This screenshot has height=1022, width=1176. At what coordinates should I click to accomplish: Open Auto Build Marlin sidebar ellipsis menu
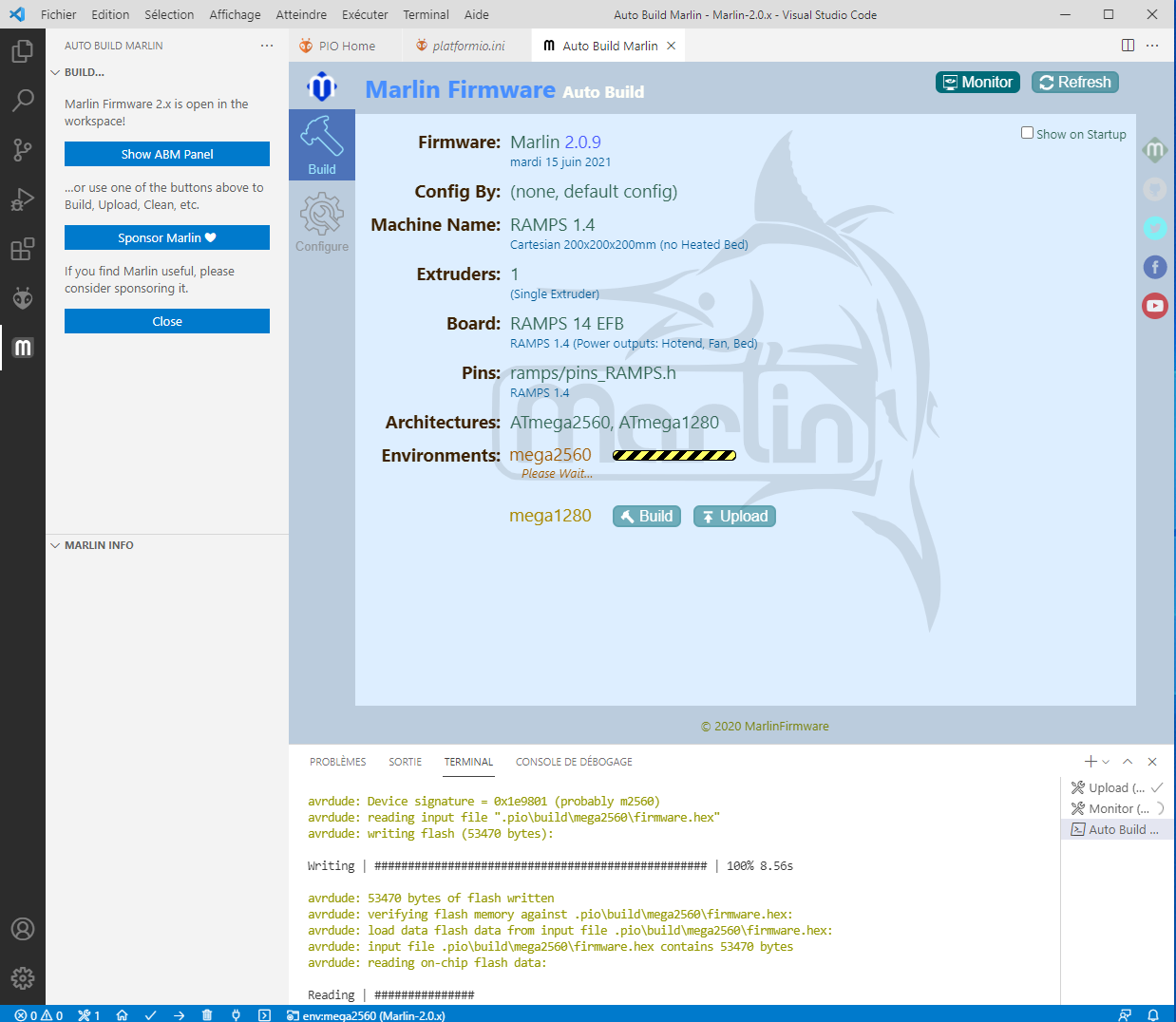pyautogui.click(x=267, y=46)
